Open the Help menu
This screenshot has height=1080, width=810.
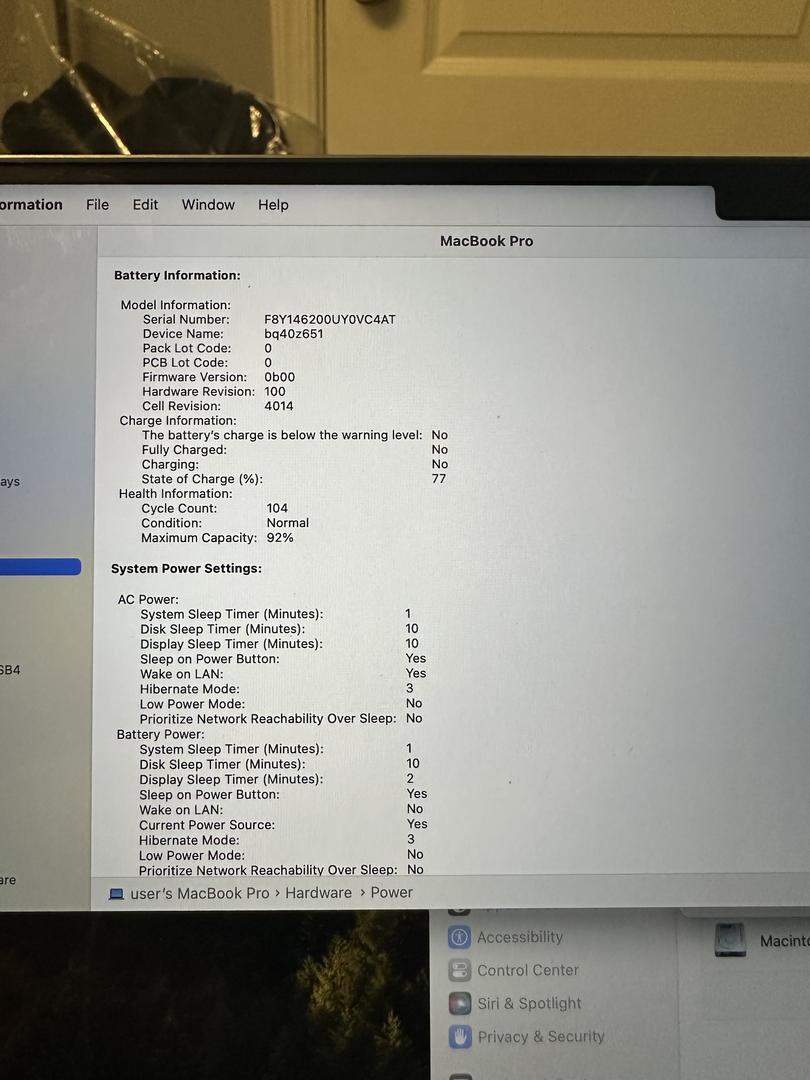pos(273,205)
